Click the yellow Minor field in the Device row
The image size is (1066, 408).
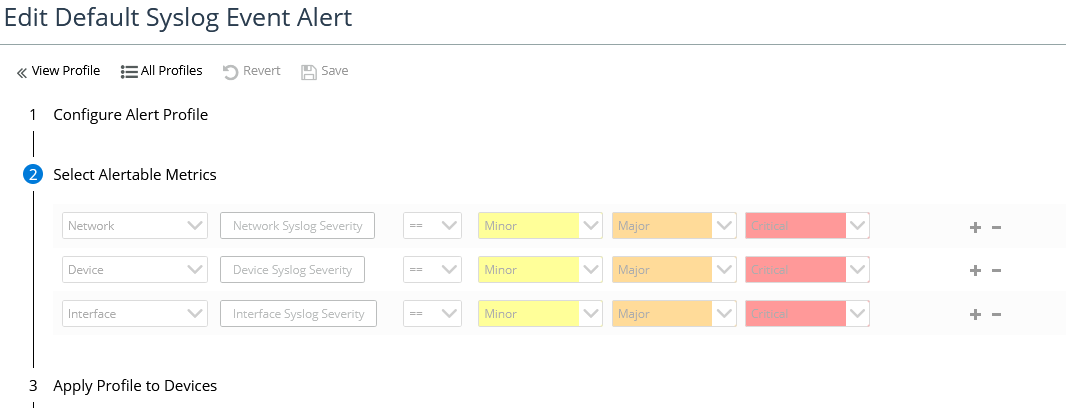(x=529, y=270)
